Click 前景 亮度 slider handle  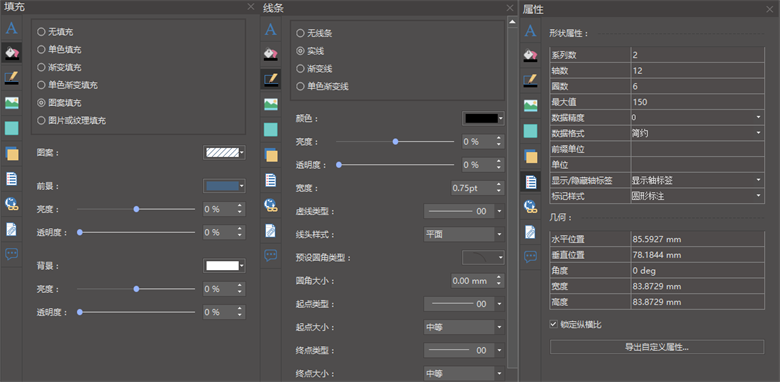(x=136, y=209)
